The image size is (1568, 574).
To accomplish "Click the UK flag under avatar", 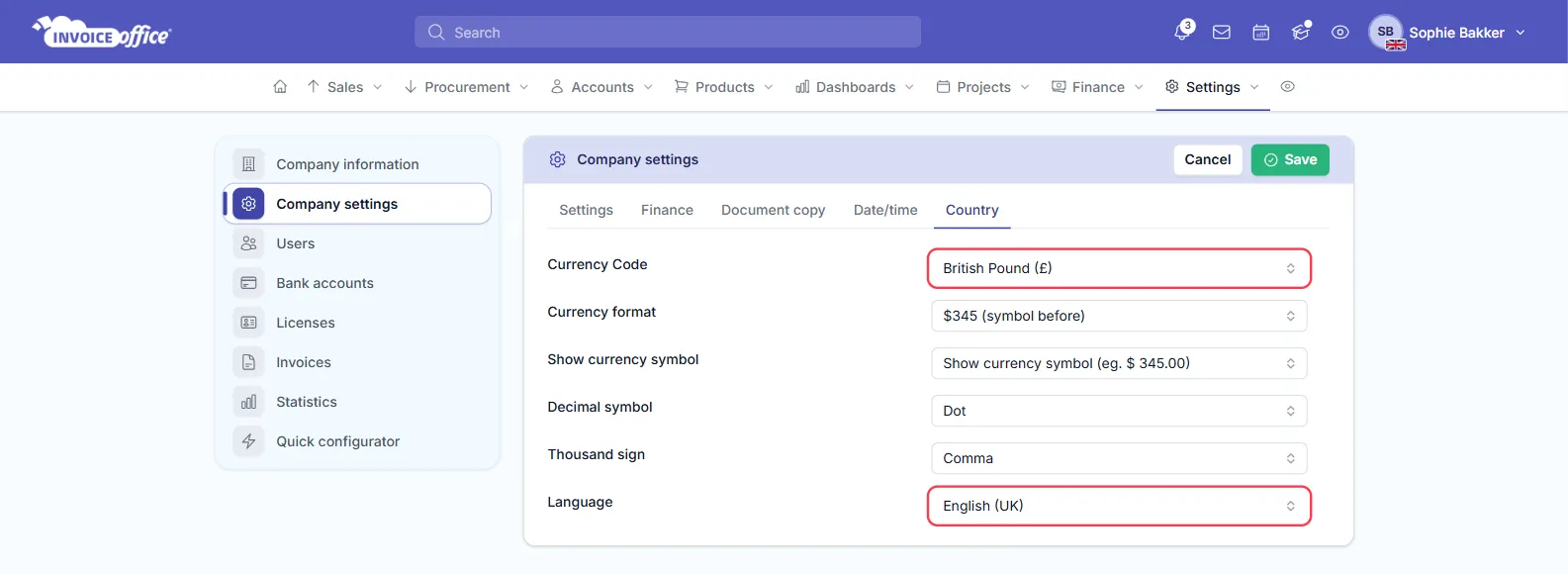I will (x=1396, y=45).
